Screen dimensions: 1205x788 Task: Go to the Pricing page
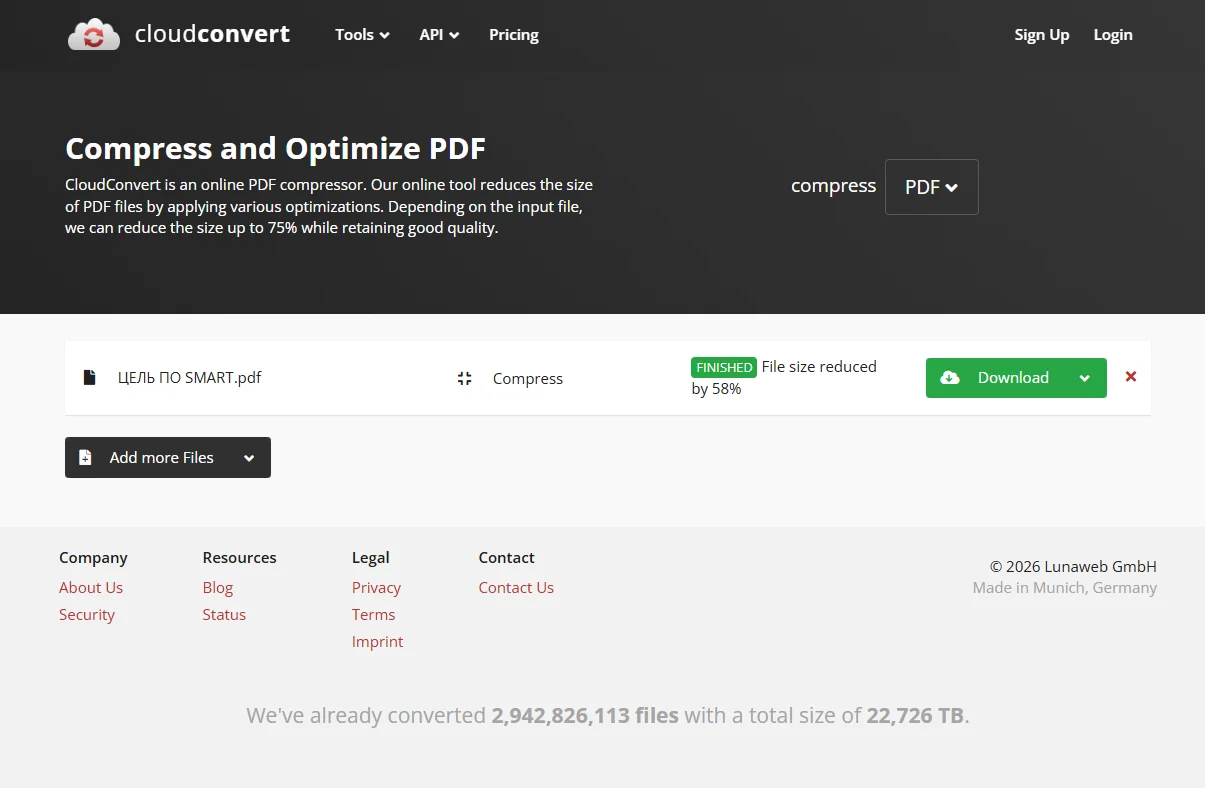click(513, 35)
